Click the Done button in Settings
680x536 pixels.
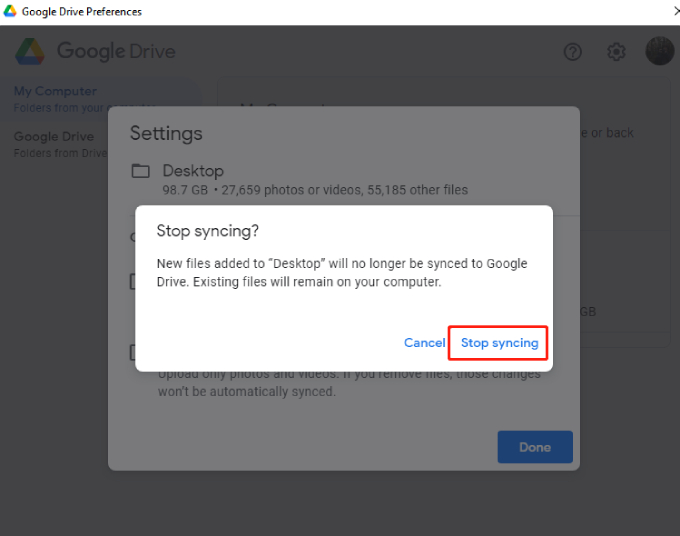535,447
